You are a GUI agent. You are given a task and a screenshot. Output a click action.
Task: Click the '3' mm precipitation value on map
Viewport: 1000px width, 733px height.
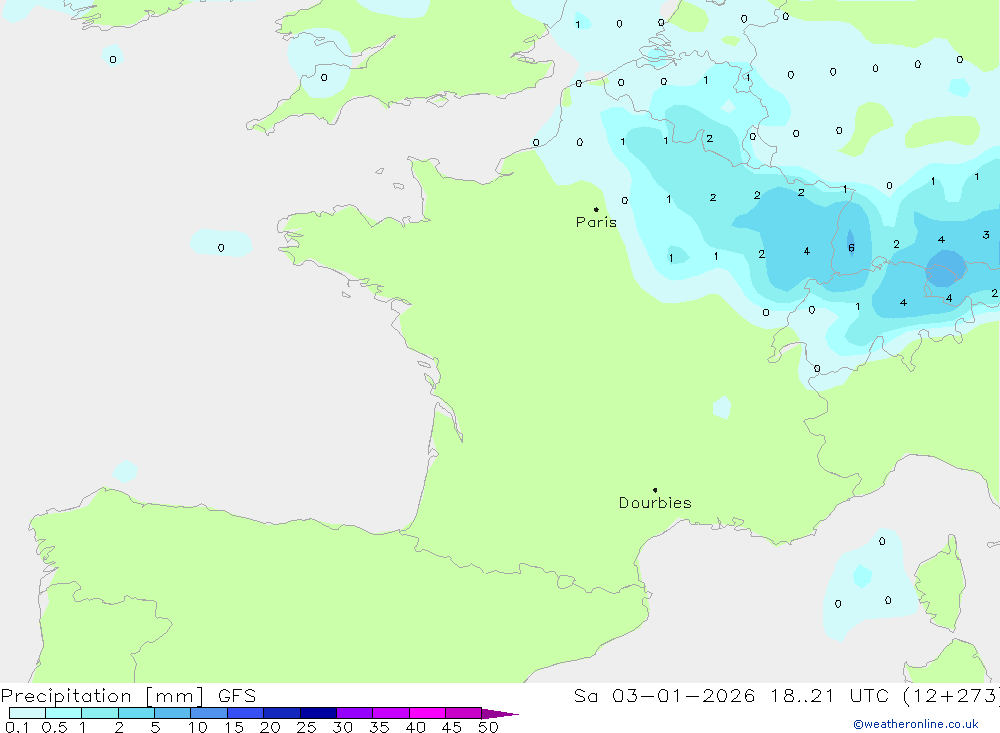[986, 235]
